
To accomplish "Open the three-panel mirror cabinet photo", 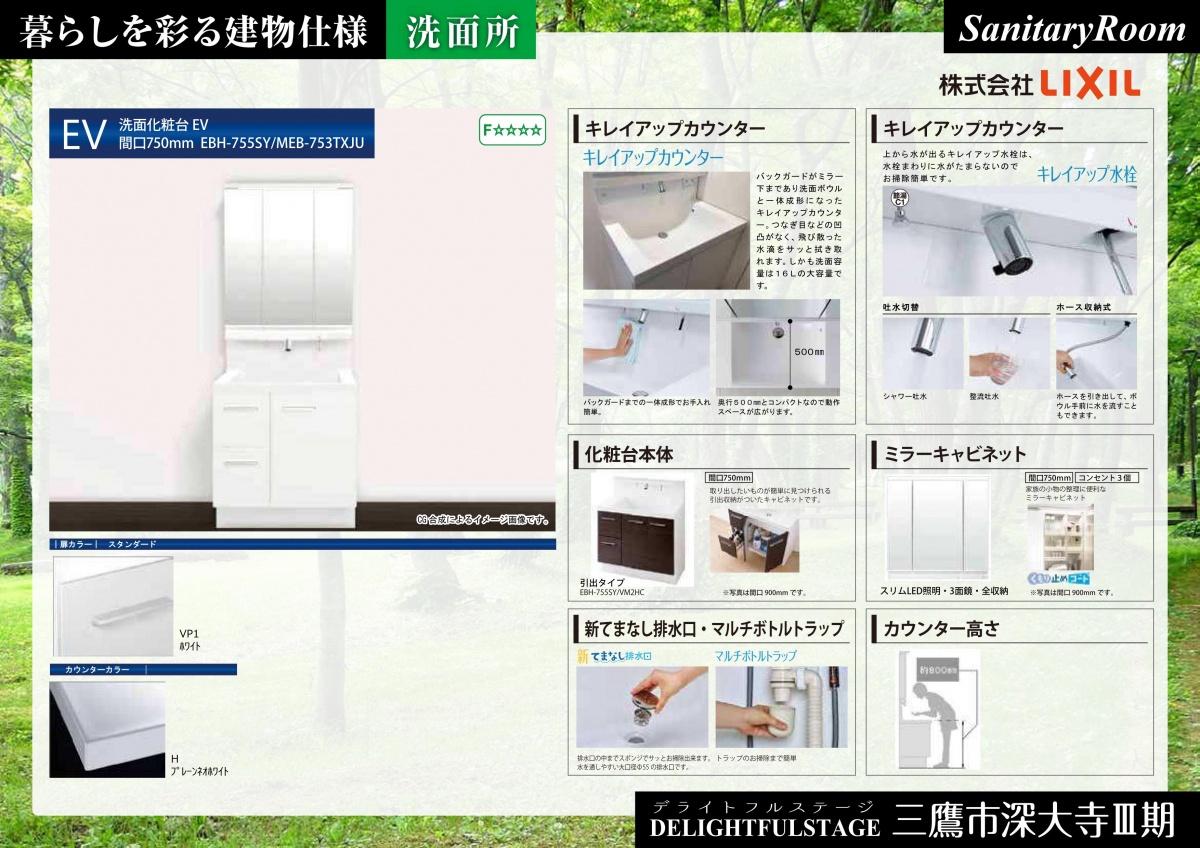I will (937, 526).
